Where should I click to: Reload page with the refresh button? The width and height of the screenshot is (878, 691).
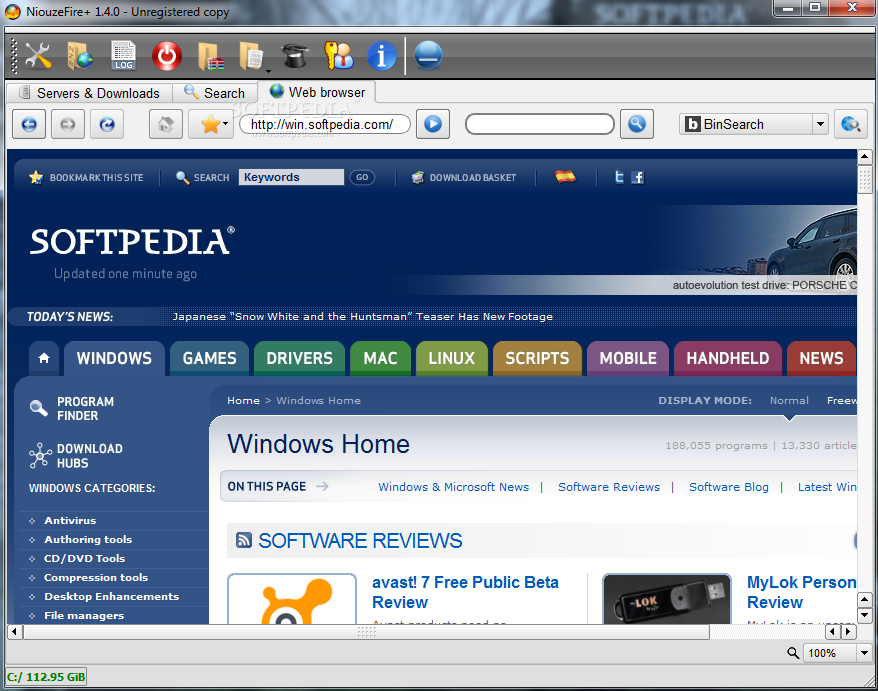pos(107,124)
